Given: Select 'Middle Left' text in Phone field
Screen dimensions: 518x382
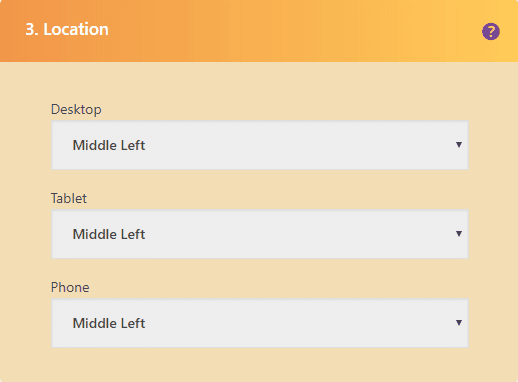Looking at the screenshot, I should point(109,323).
